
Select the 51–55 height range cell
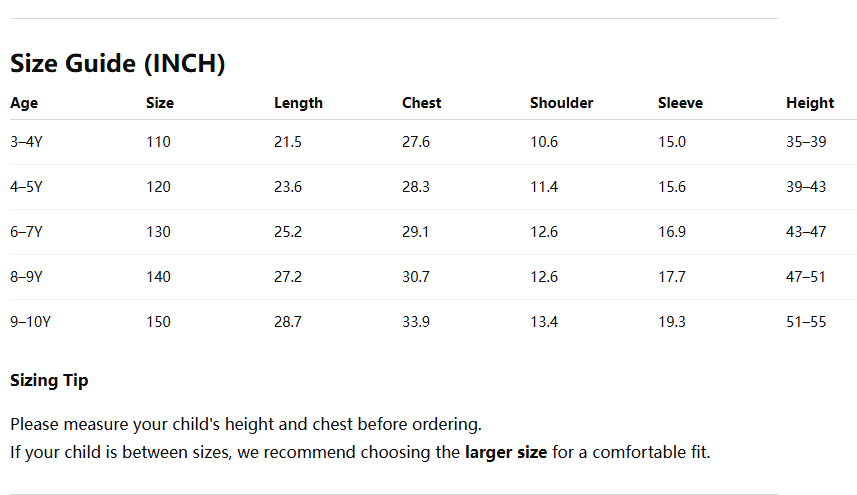tap(806, 322)
